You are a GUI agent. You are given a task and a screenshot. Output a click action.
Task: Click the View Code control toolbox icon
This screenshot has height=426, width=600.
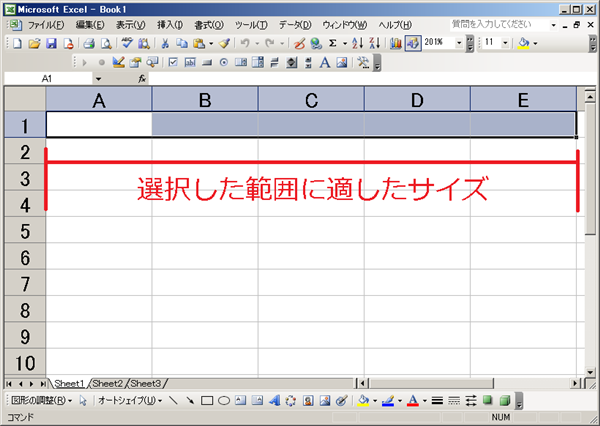(x=152, y=62)
